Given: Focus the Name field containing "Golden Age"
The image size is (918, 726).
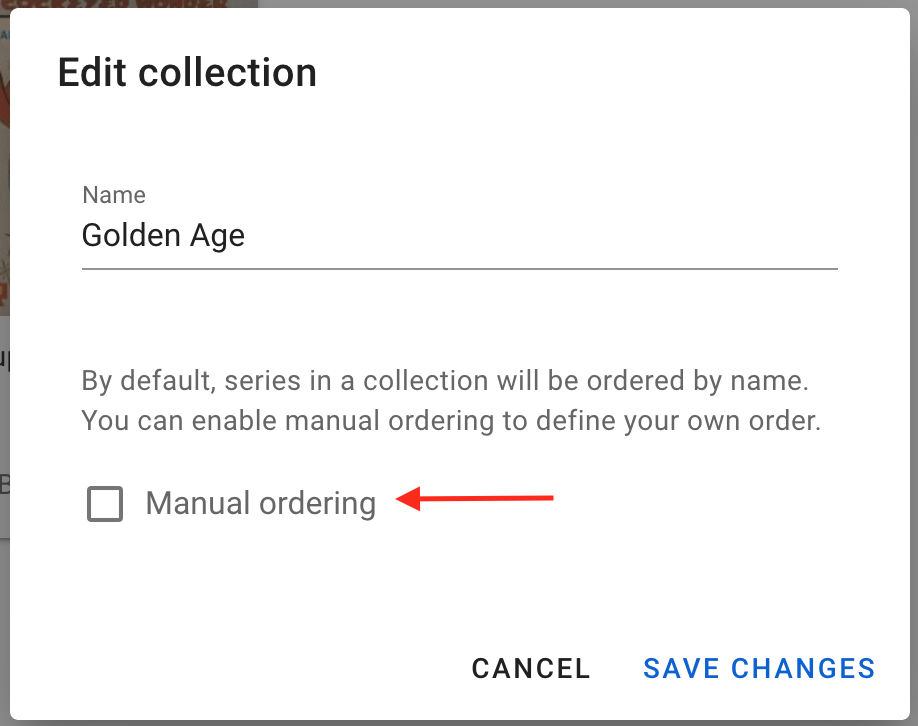Looking at the screenshot, I should pos(458,236).
